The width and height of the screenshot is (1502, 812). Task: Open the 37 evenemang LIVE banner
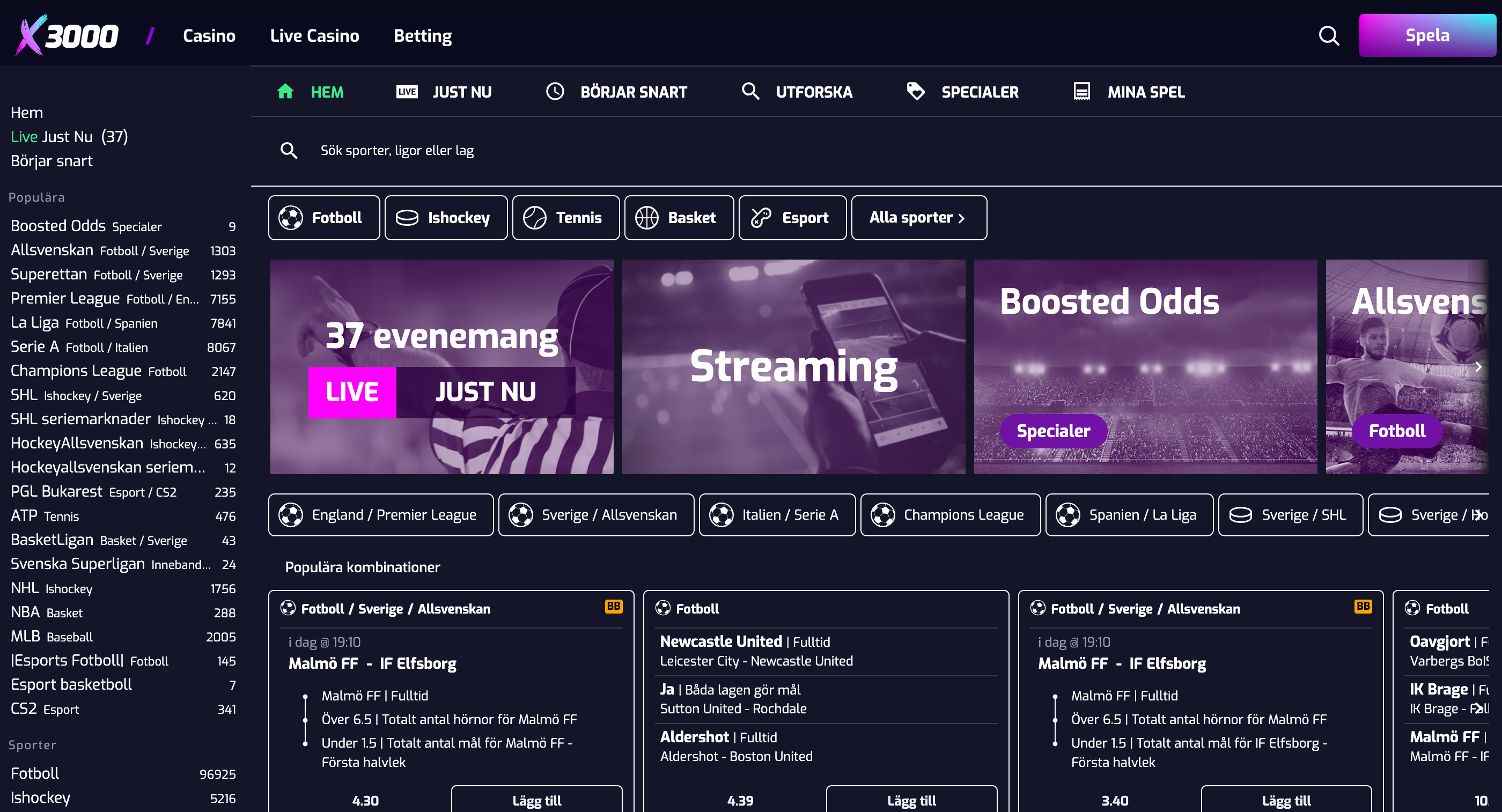pos(442,367)
